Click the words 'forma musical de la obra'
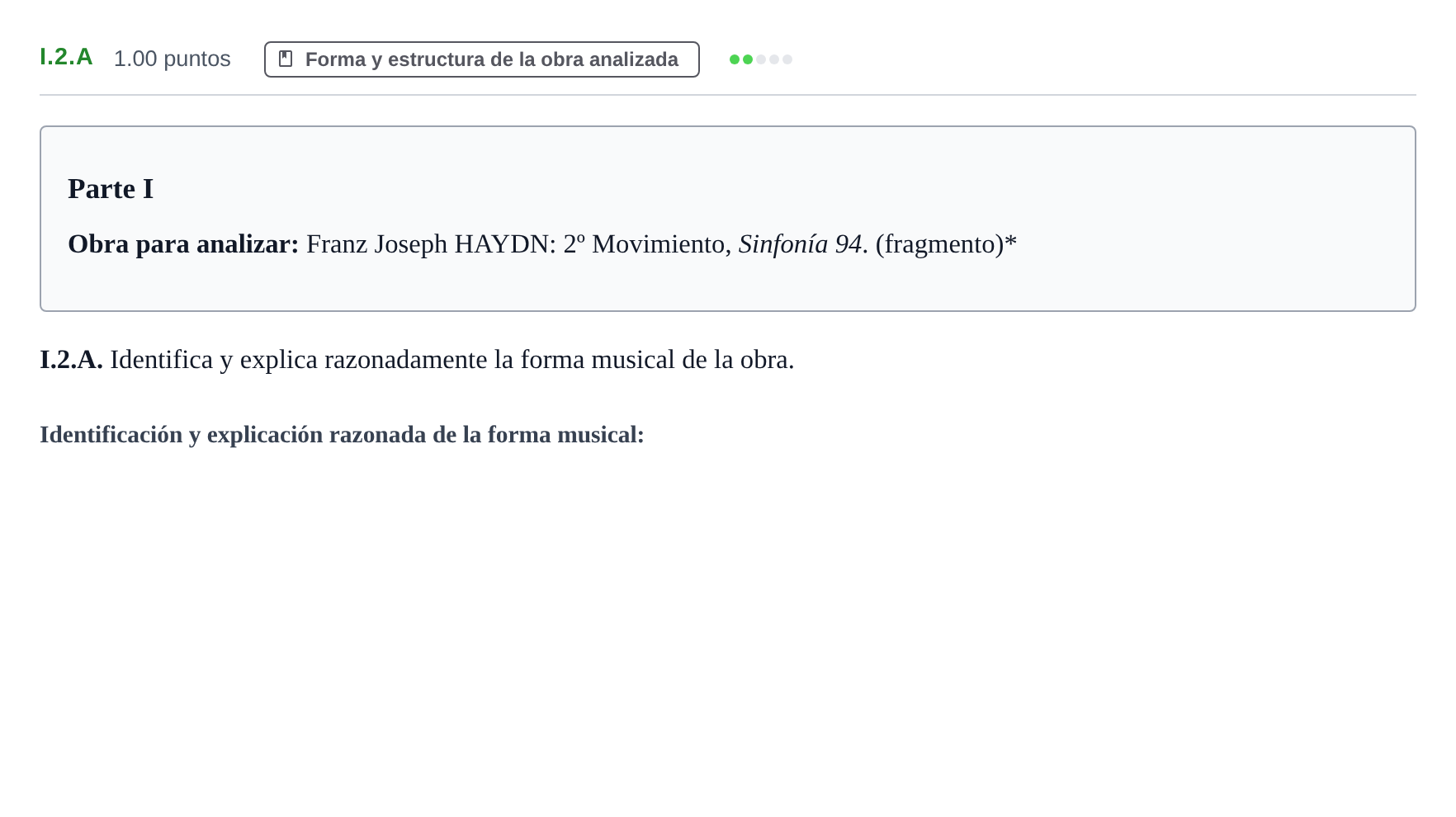The height and width of the screenshot is (817, 1456). pyautogui.click(x=655, y=360)
